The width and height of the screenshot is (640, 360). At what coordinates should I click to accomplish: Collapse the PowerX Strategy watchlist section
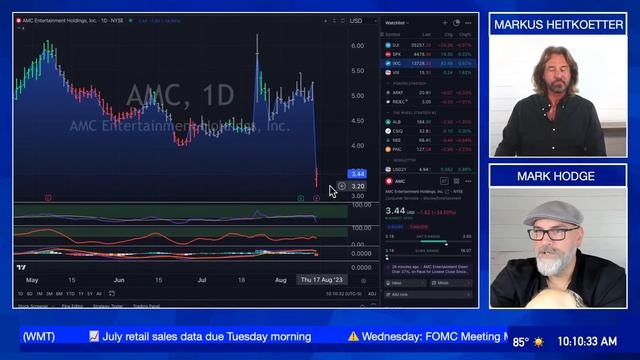coord(388,83)
